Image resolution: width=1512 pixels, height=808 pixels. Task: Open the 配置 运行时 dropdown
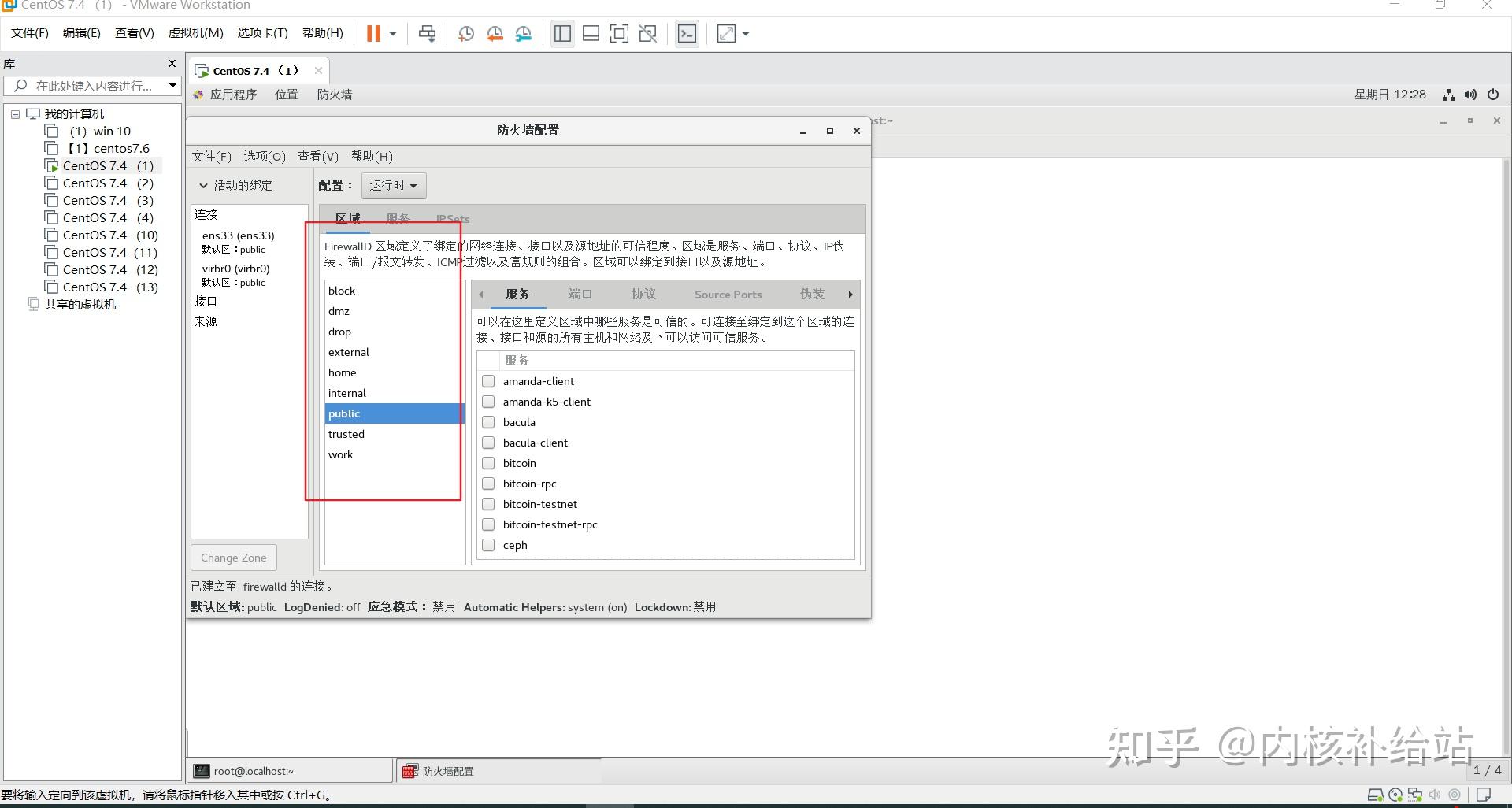tap(394, 185)
